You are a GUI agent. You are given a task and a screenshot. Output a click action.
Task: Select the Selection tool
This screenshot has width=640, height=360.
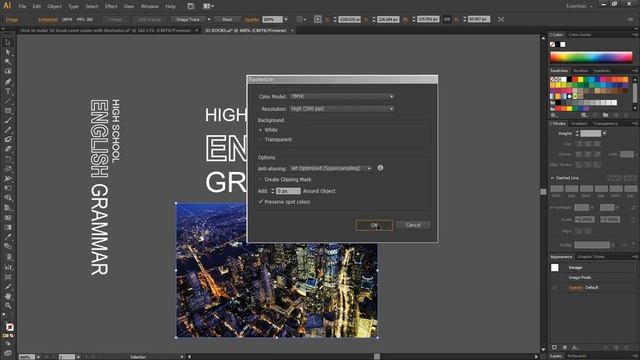pos(8,42)
